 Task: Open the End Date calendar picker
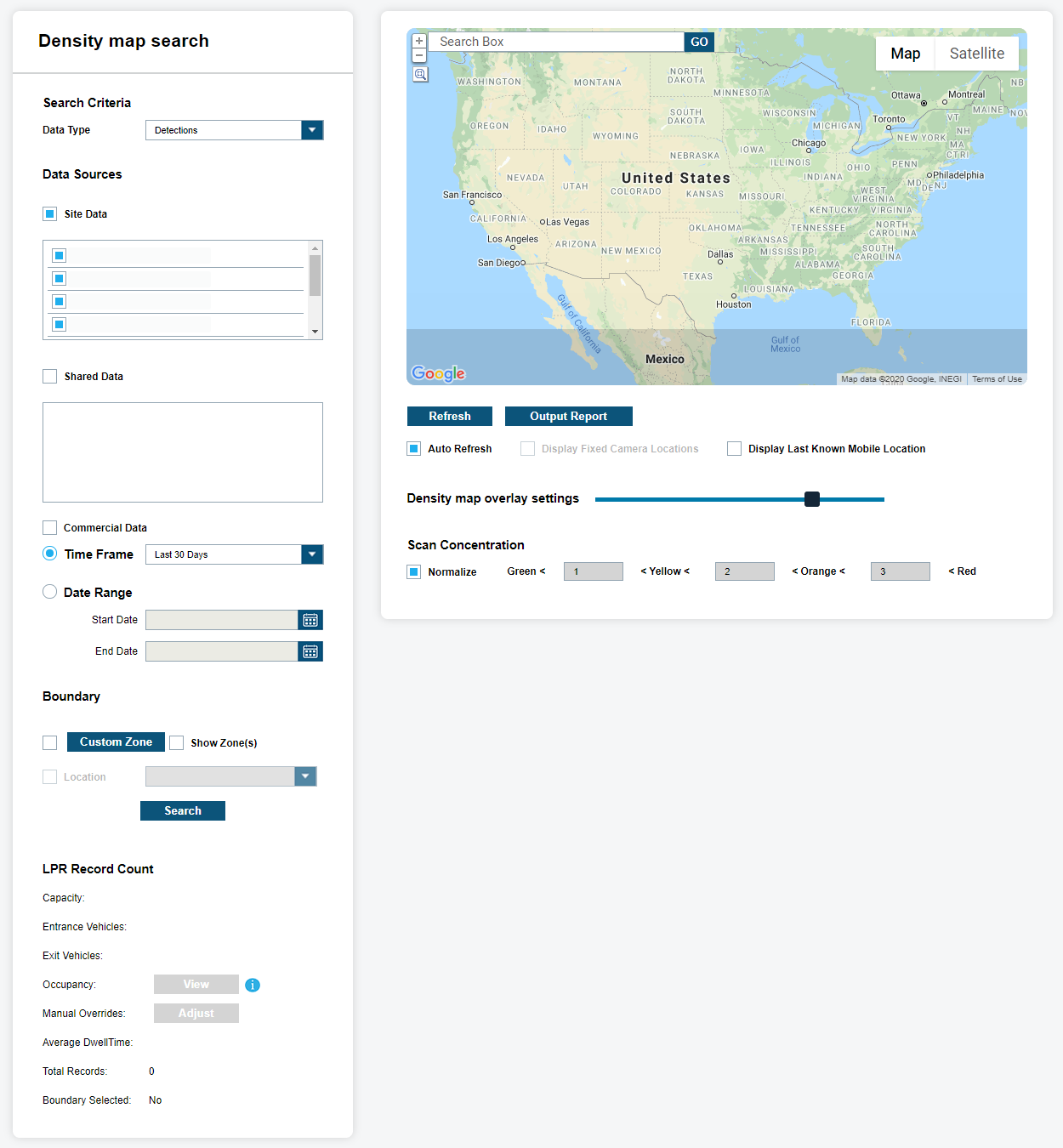point(310,651)
